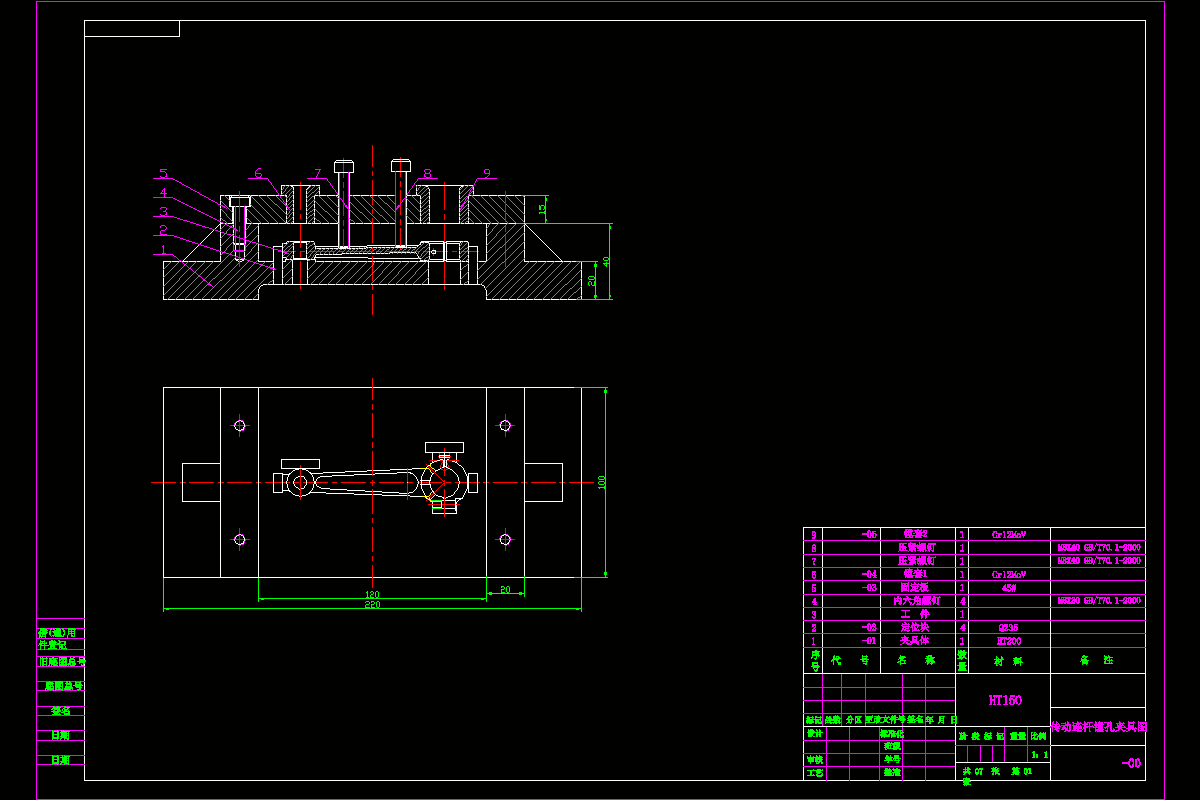Select 内六角螺钉 part name

tap(916, 601)
